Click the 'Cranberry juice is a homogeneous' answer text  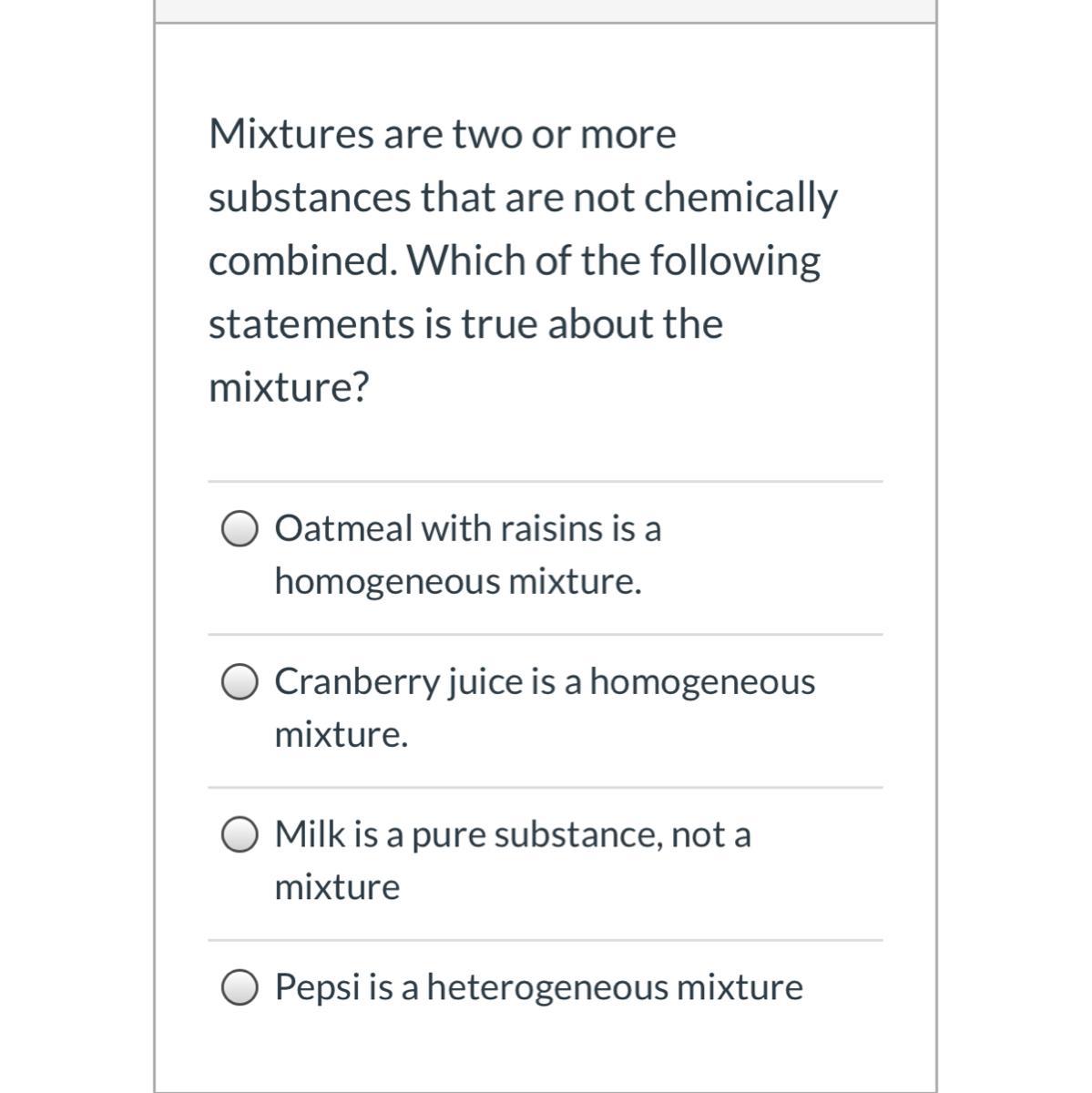click(545, 681)
